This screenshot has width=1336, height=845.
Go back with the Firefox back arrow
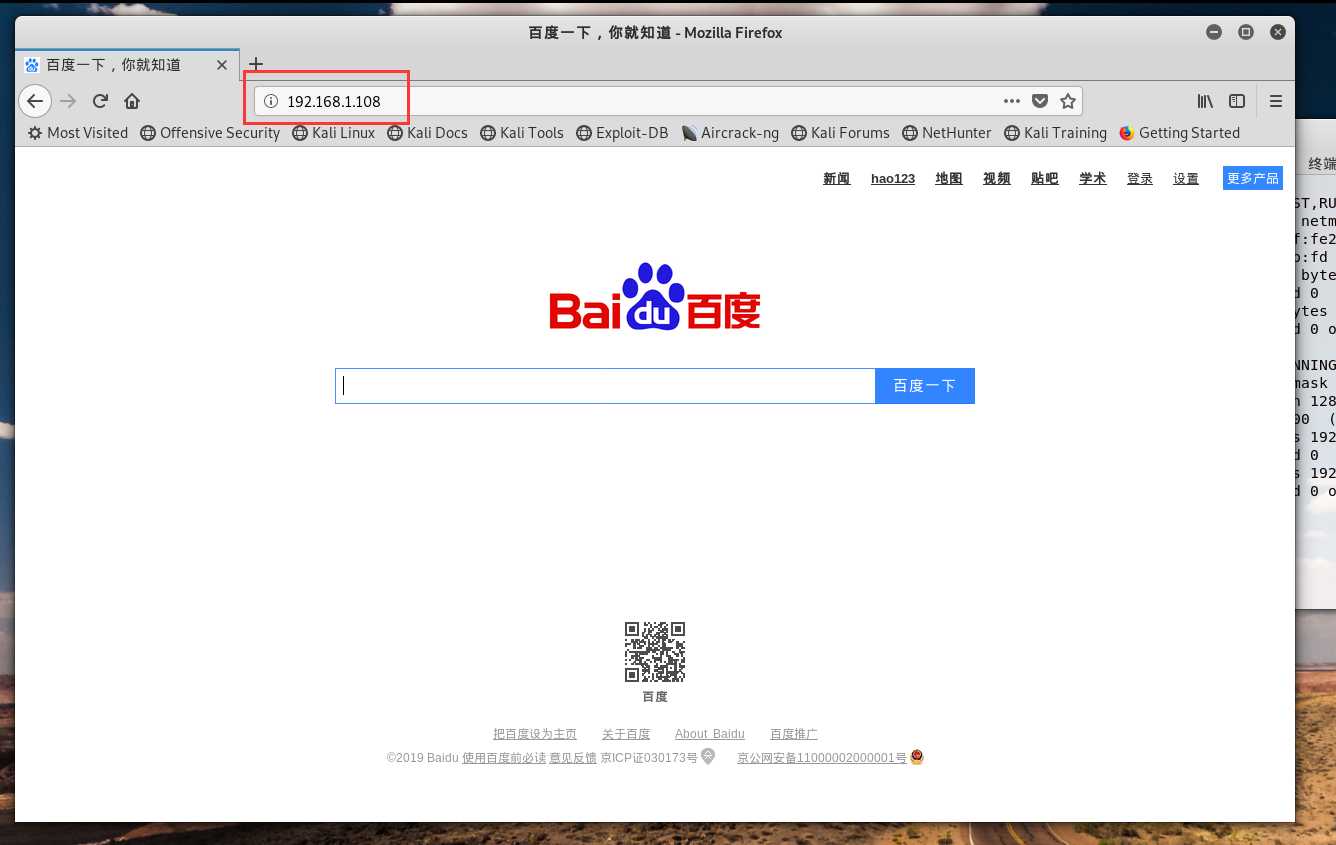[x=35, y=101]
